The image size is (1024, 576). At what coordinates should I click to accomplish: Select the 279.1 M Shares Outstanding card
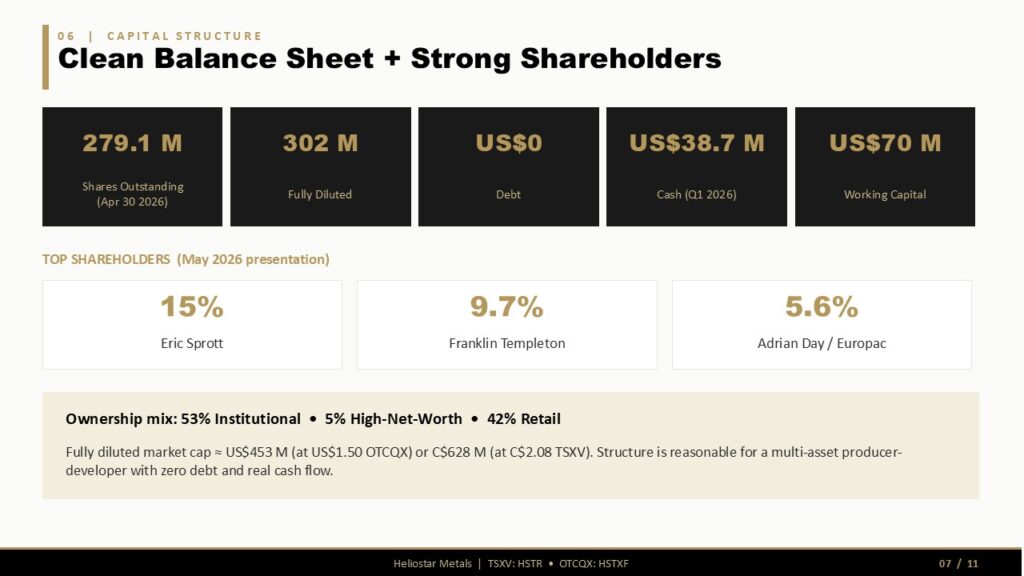[132, 167]
